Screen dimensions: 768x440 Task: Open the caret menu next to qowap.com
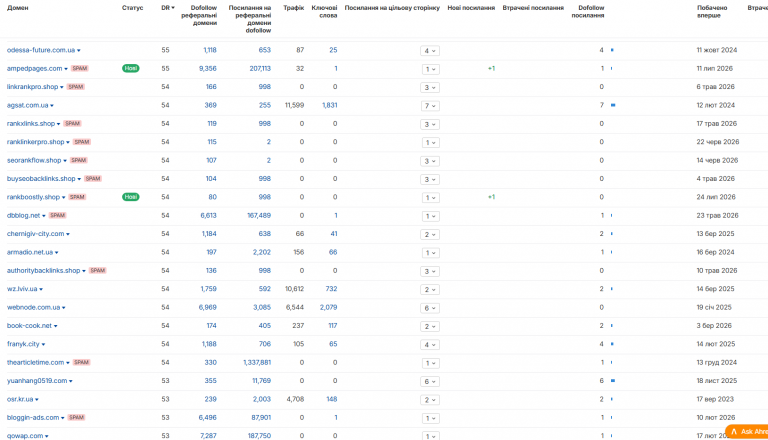click(47, 437)
